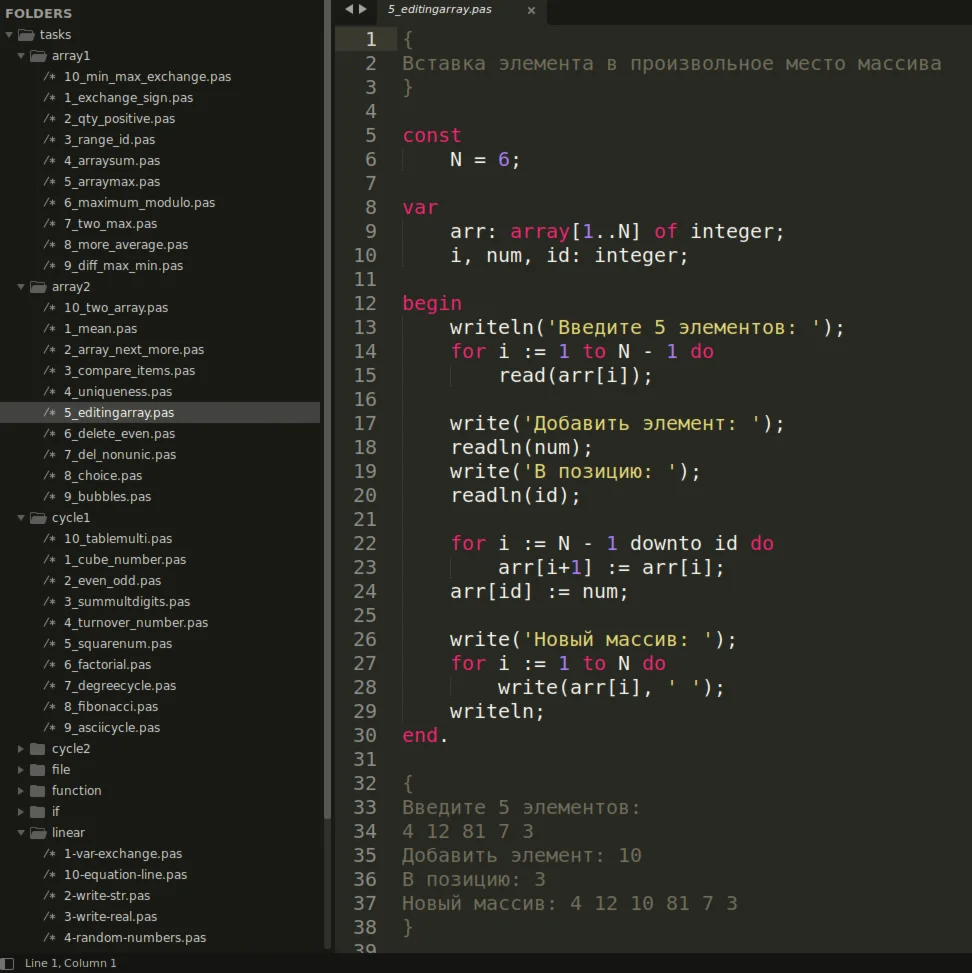972x973 pixels.
Task: Click the function folder icon
Action: 38,791
